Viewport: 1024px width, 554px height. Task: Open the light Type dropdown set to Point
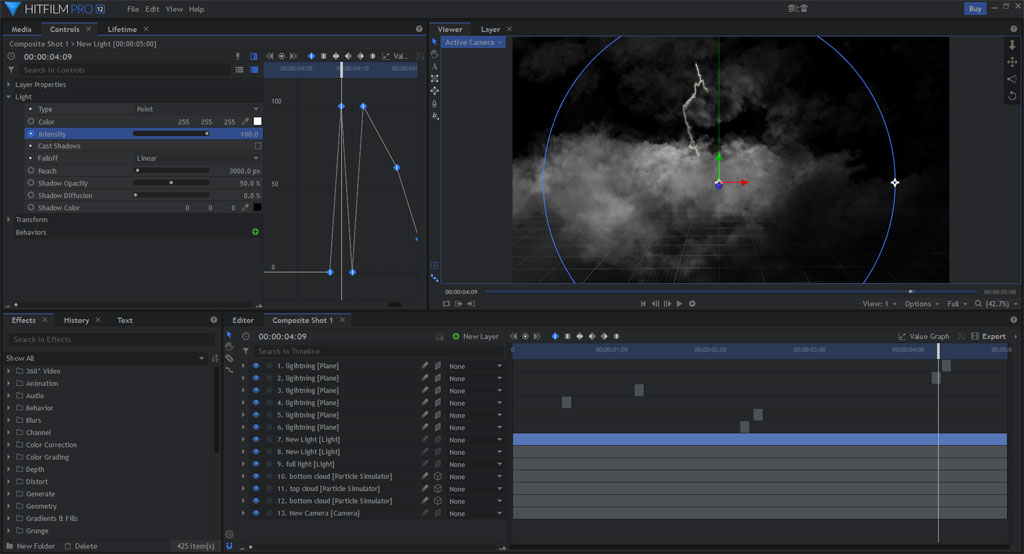tap(197, 109)
